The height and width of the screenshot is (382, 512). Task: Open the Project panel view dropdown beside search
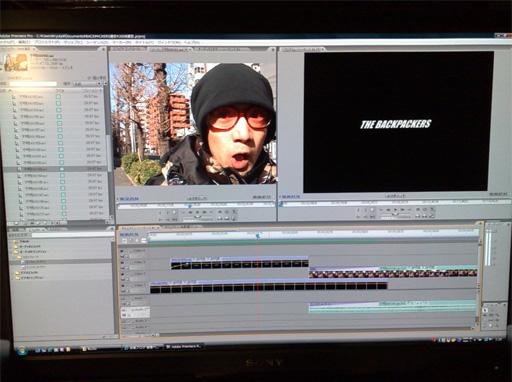(88, 84)
